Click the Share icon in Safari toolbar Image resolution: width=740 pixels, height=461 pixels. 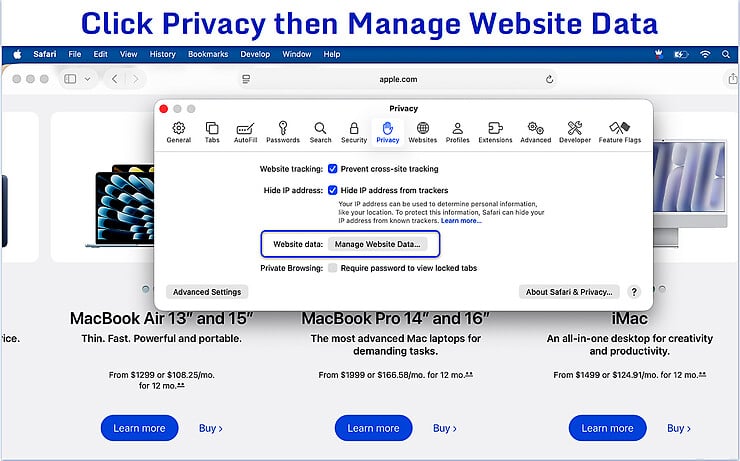click(x=732, y=78)
